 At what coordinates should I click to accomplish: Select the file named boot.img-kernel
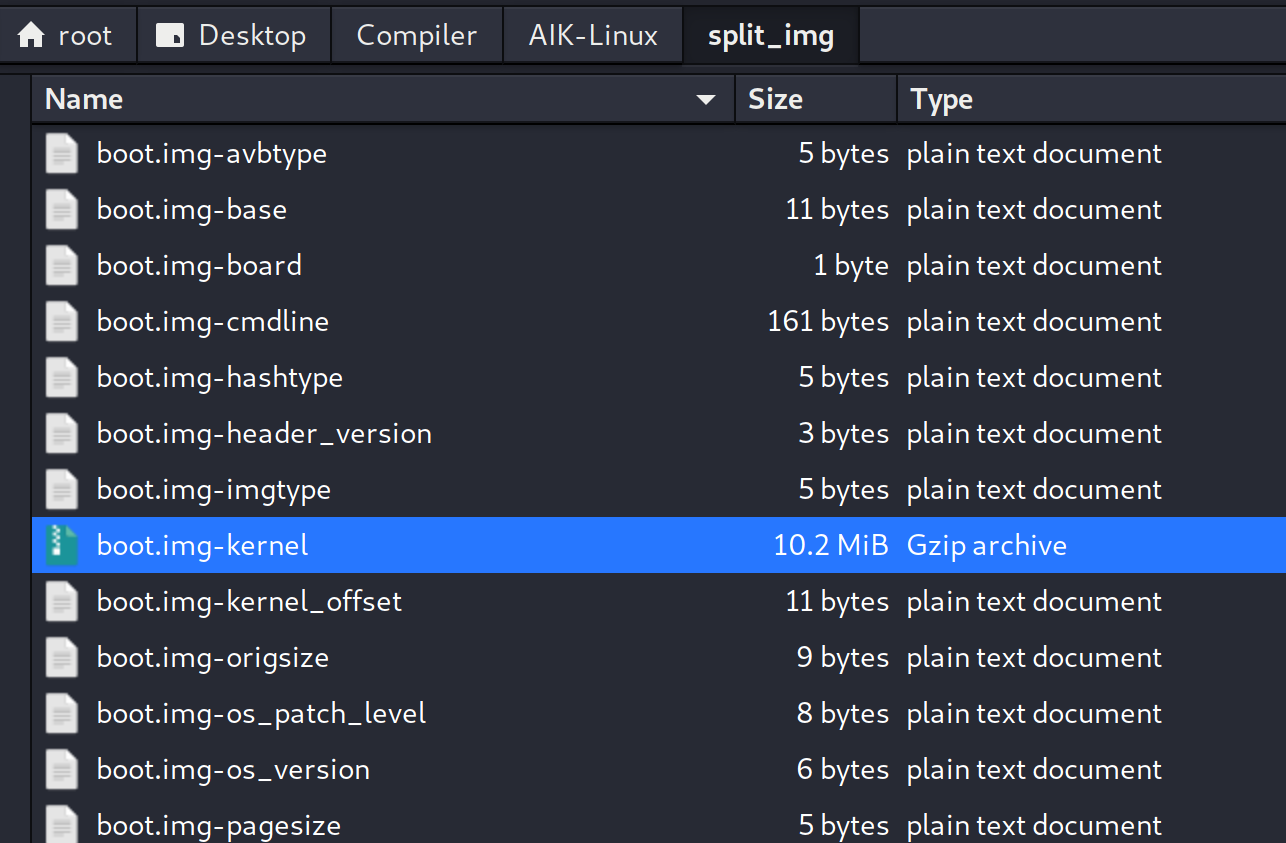click(203, 546)
